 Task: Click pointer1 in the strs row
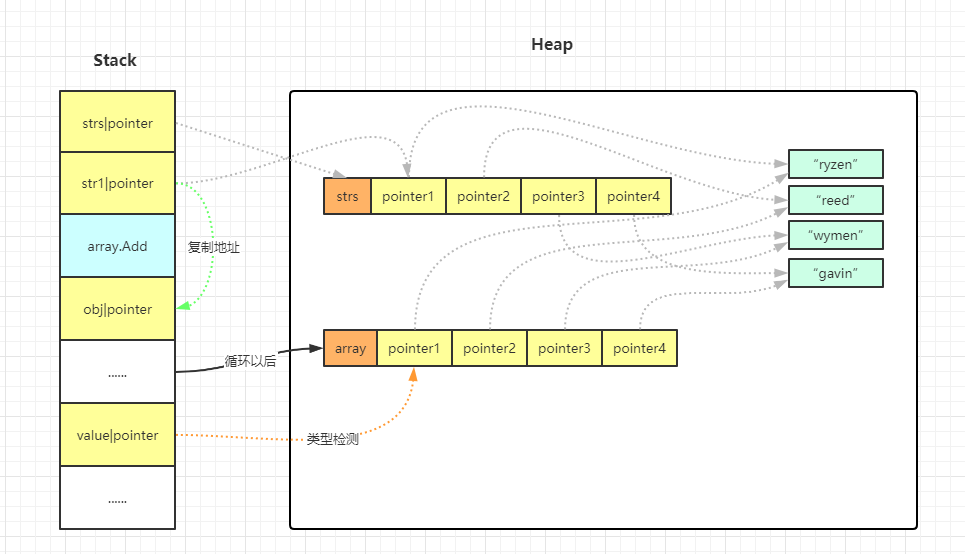coord(408,196)
